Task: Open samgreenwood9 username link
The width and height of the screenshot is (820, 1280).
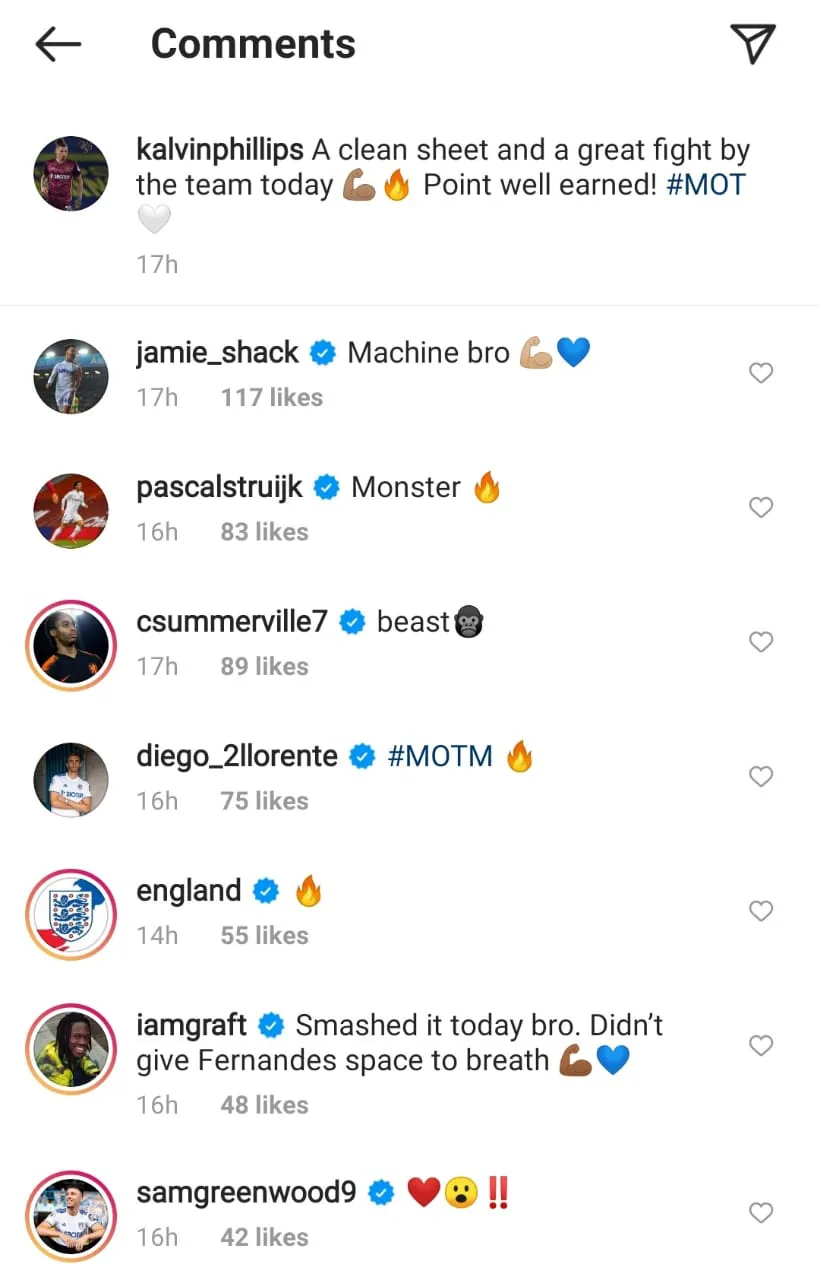Action: (x=246, y=1192)
